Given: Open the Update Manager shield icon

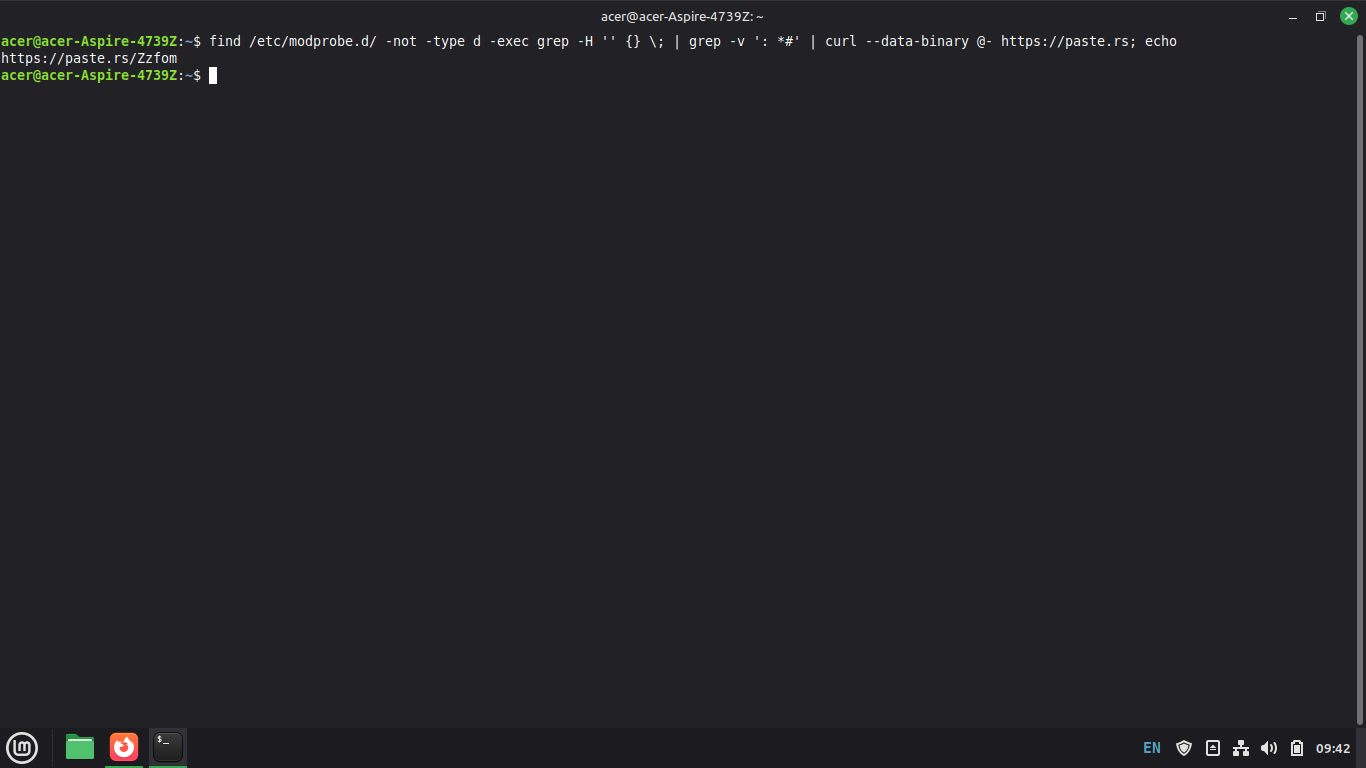Looking at the screenshot, I should point(1184,748).
